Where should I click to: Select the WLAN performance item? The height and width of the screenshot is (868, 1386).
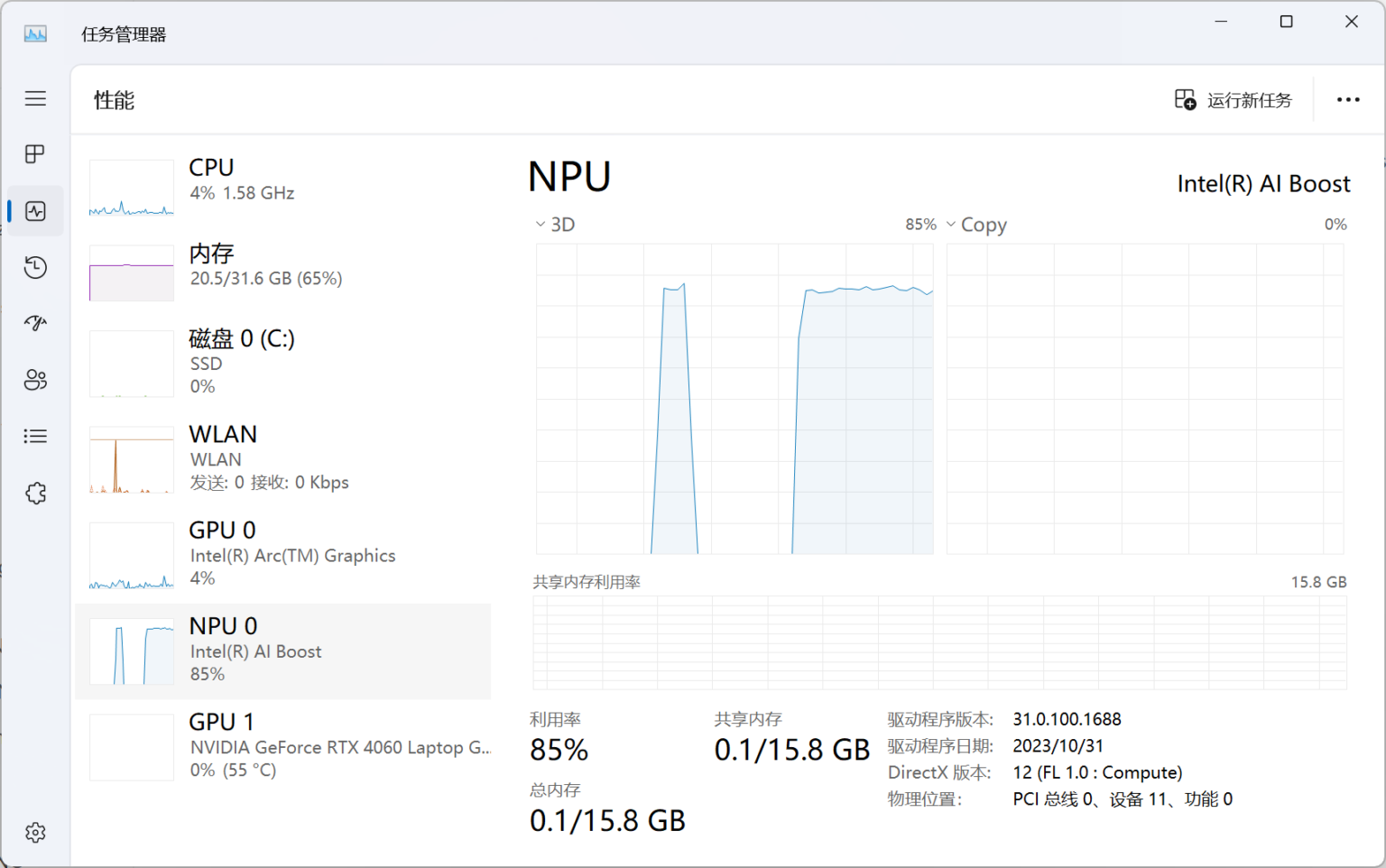[282, 458]
